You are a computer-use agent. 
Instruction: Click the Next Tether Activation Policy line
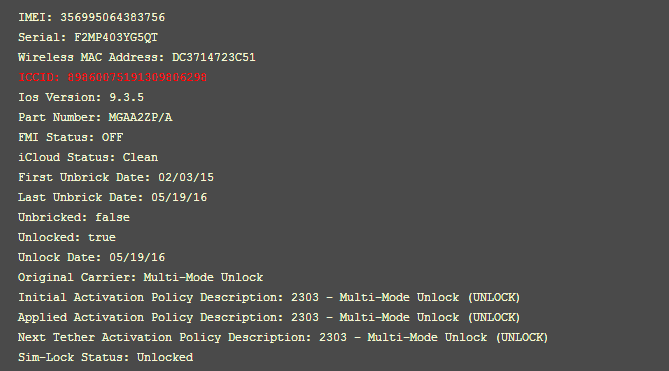(x=283, y=338)
